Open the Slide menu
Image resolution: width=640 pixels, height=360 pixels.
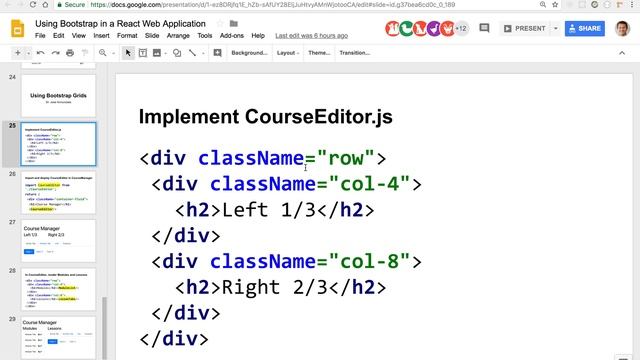(152, 36)
